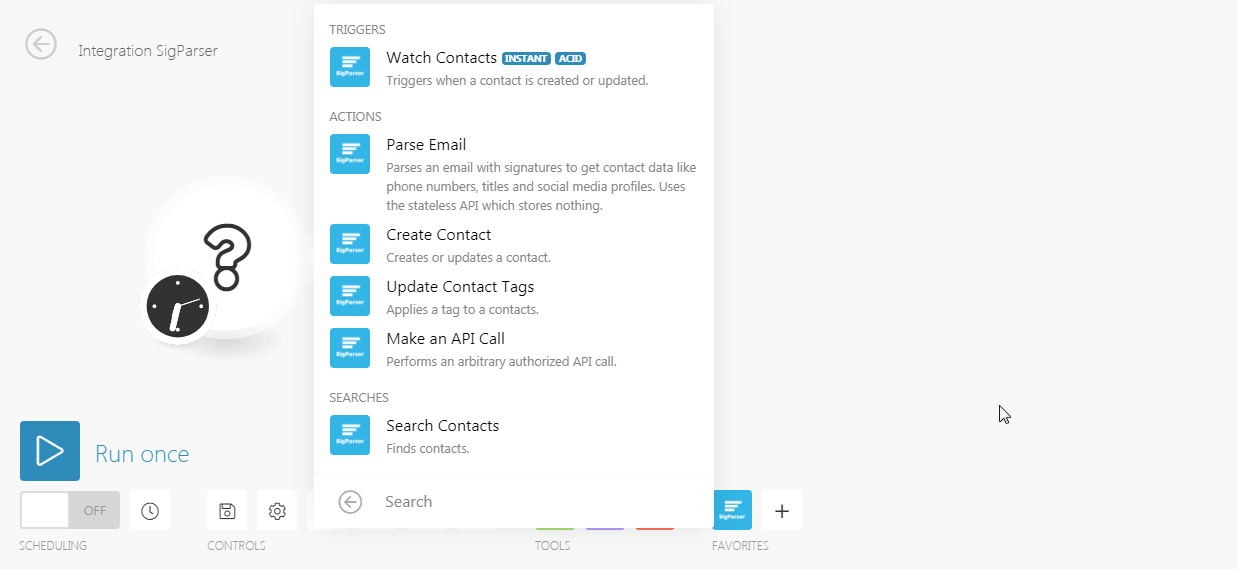Open scenario settings gear icon

(277, 511)
